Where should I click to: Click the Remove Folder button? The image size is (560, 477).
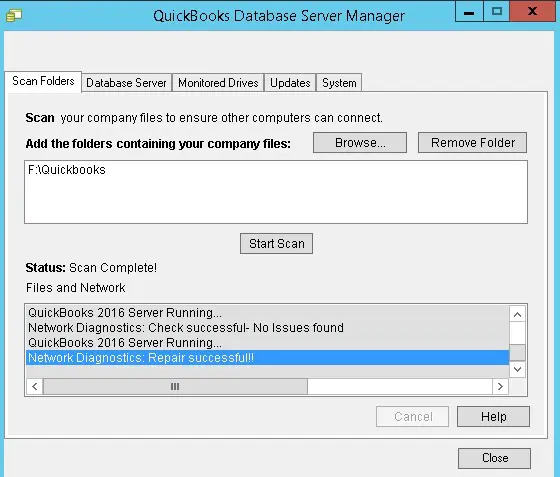472,143
